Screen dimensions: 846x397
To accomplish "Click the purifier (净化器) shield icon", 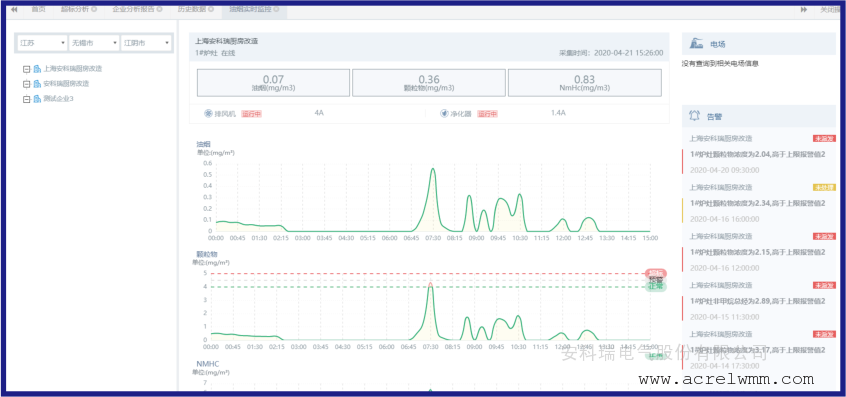I will point(444,114).
